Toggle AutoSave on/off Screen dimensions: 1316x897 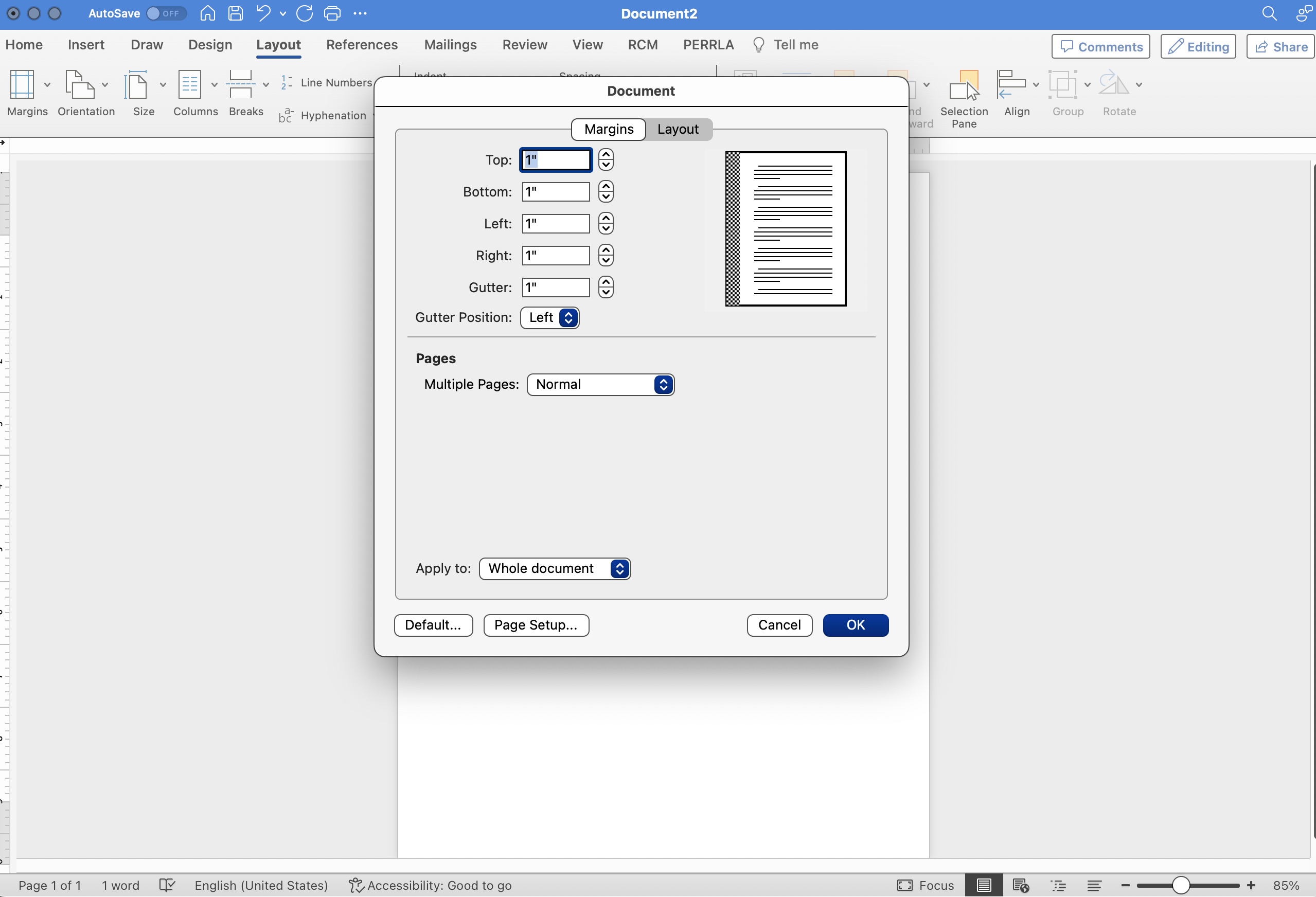coord(163,12)
